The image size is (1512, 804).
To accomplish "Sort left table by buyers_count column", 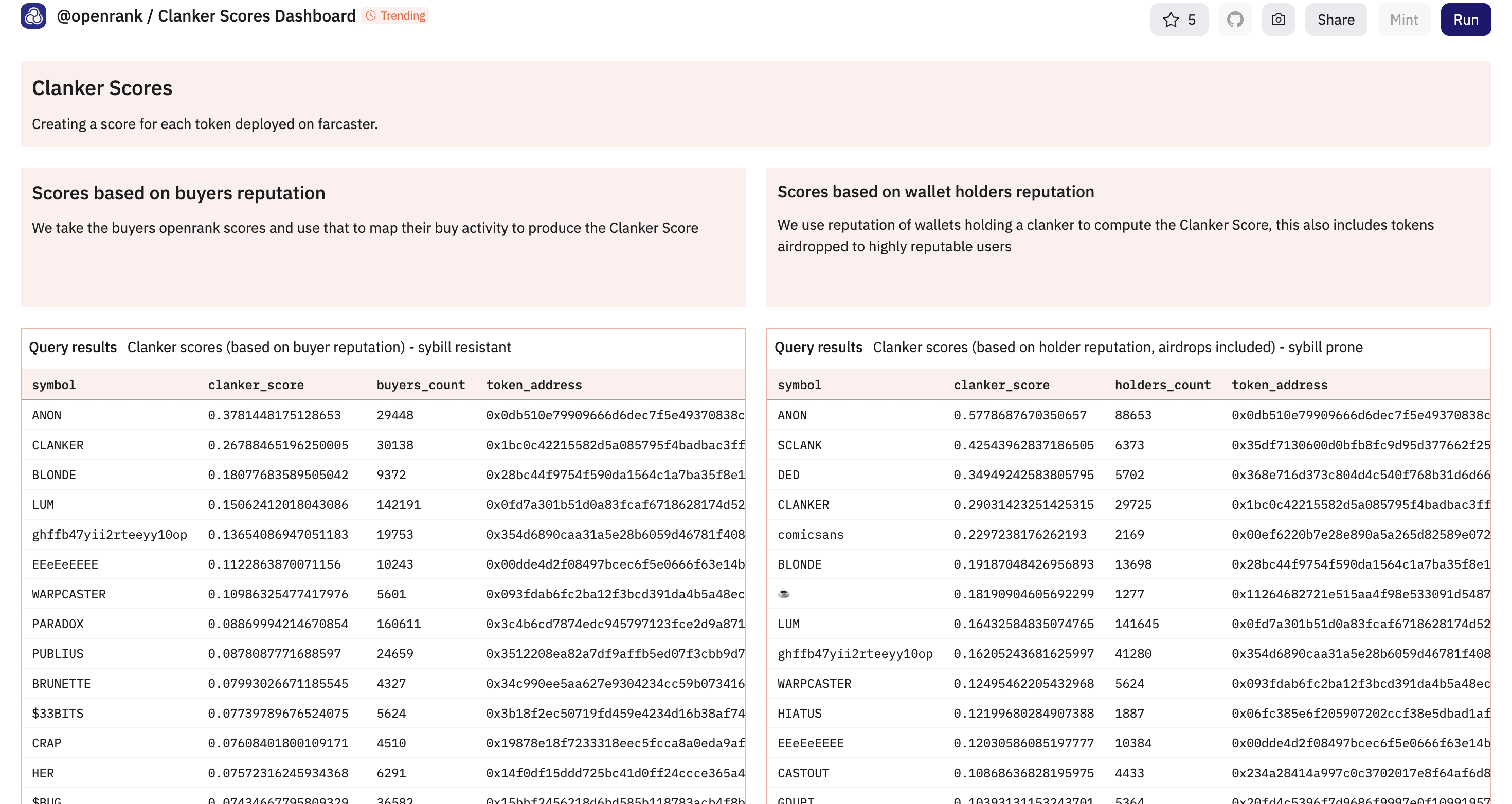I will point(420,385).
